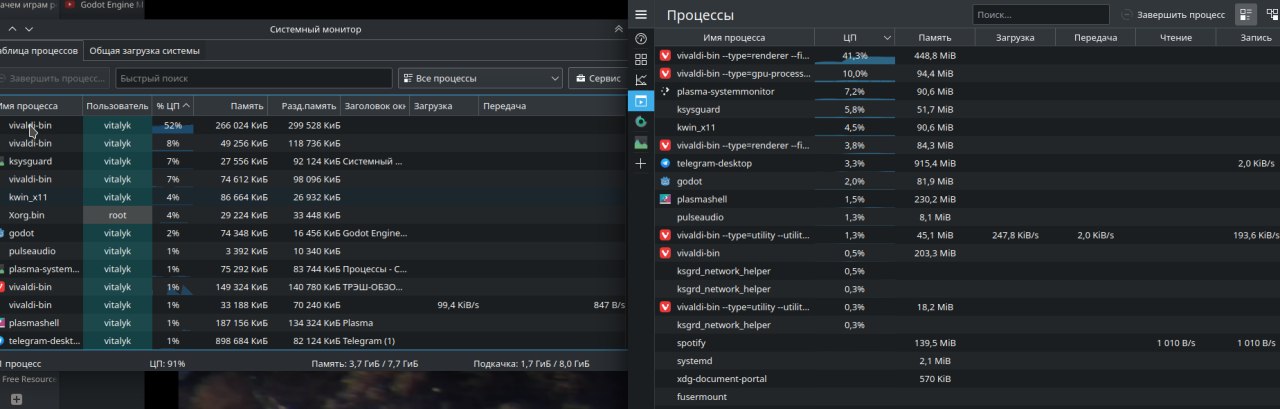The height and width of the screenshot is (409, 1280).
Task: Sort by Память column in Процессы window
Action: 935,37
